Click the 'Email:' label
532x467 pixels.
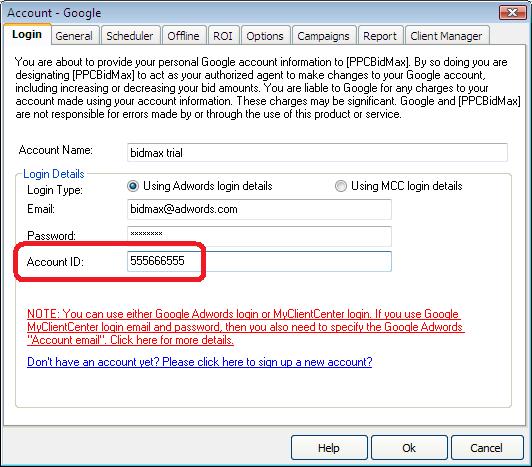point(41,209)
